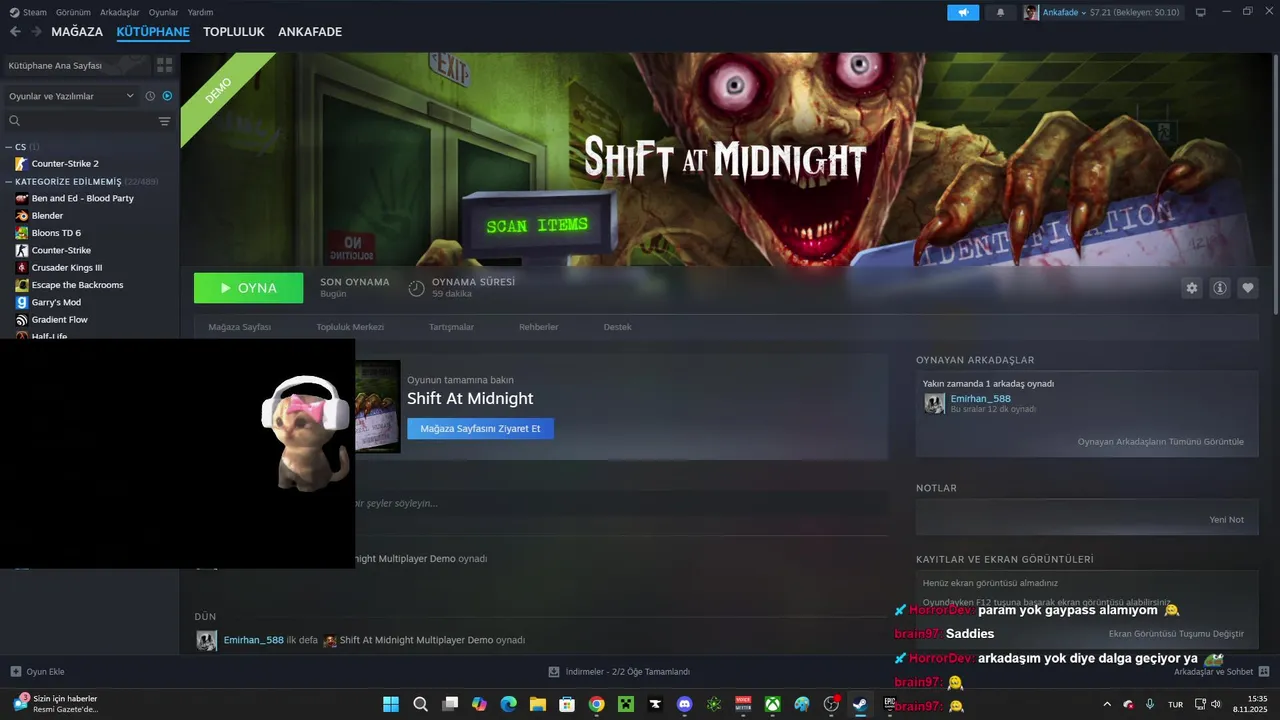Open the Oyunlar menu

click(163, 12)
